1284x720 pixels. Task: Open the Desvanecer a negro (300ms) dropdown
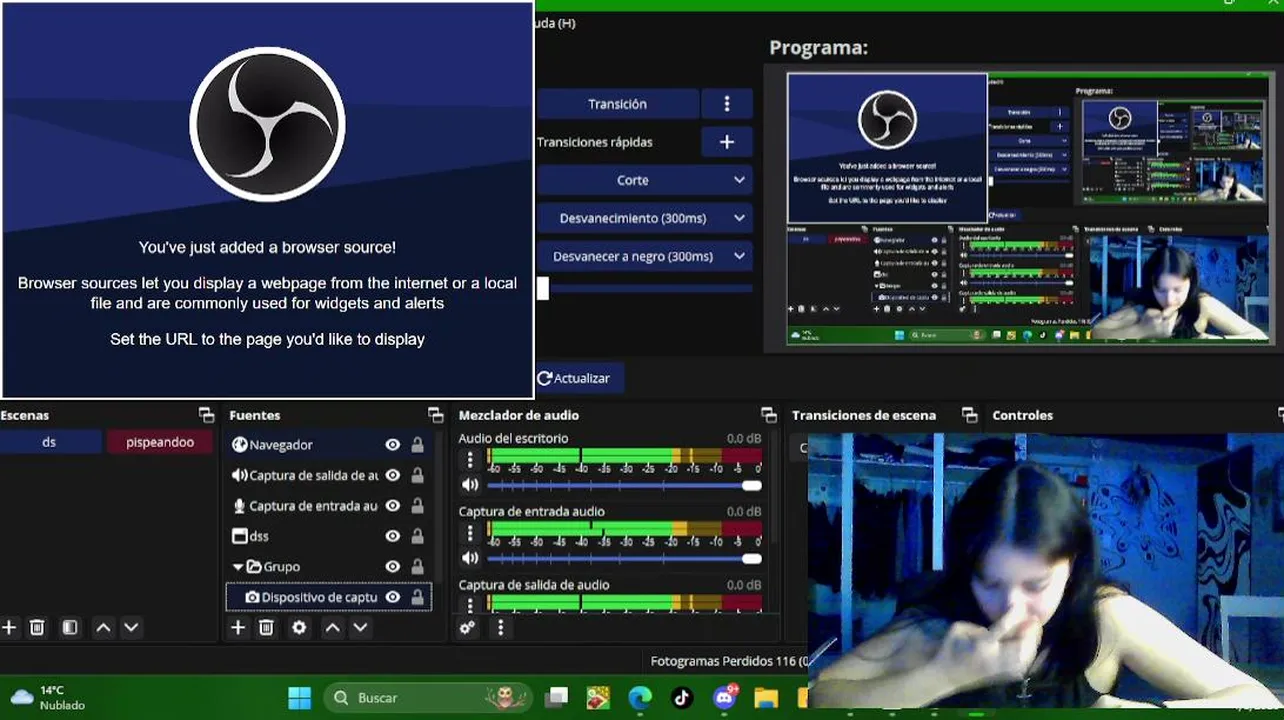(x=645, y=256)
